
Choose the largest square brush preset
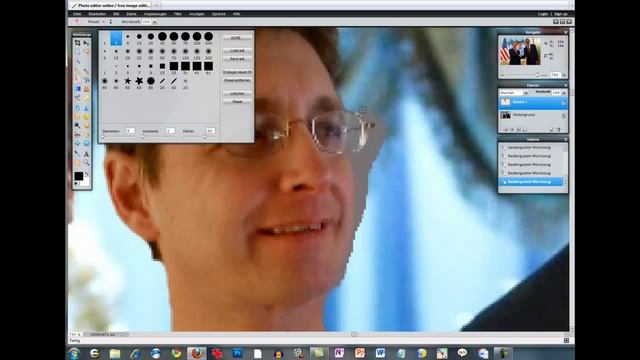[209, 66]
